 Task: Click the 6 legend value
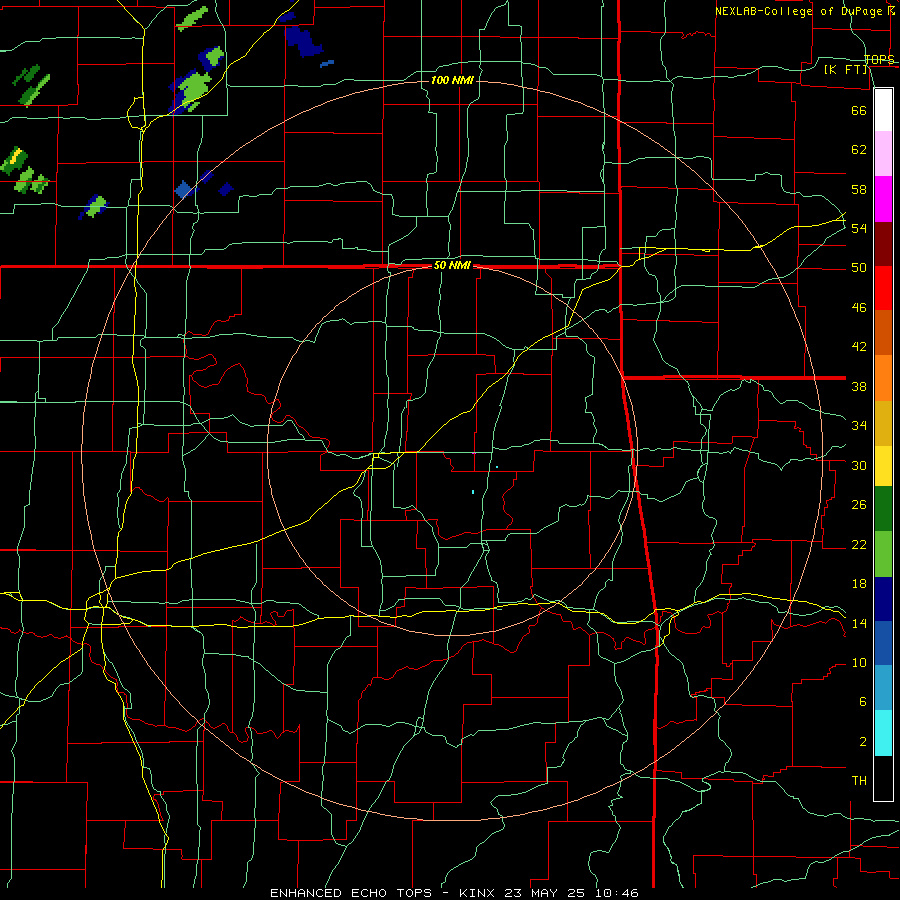click(x=862, y=701)
